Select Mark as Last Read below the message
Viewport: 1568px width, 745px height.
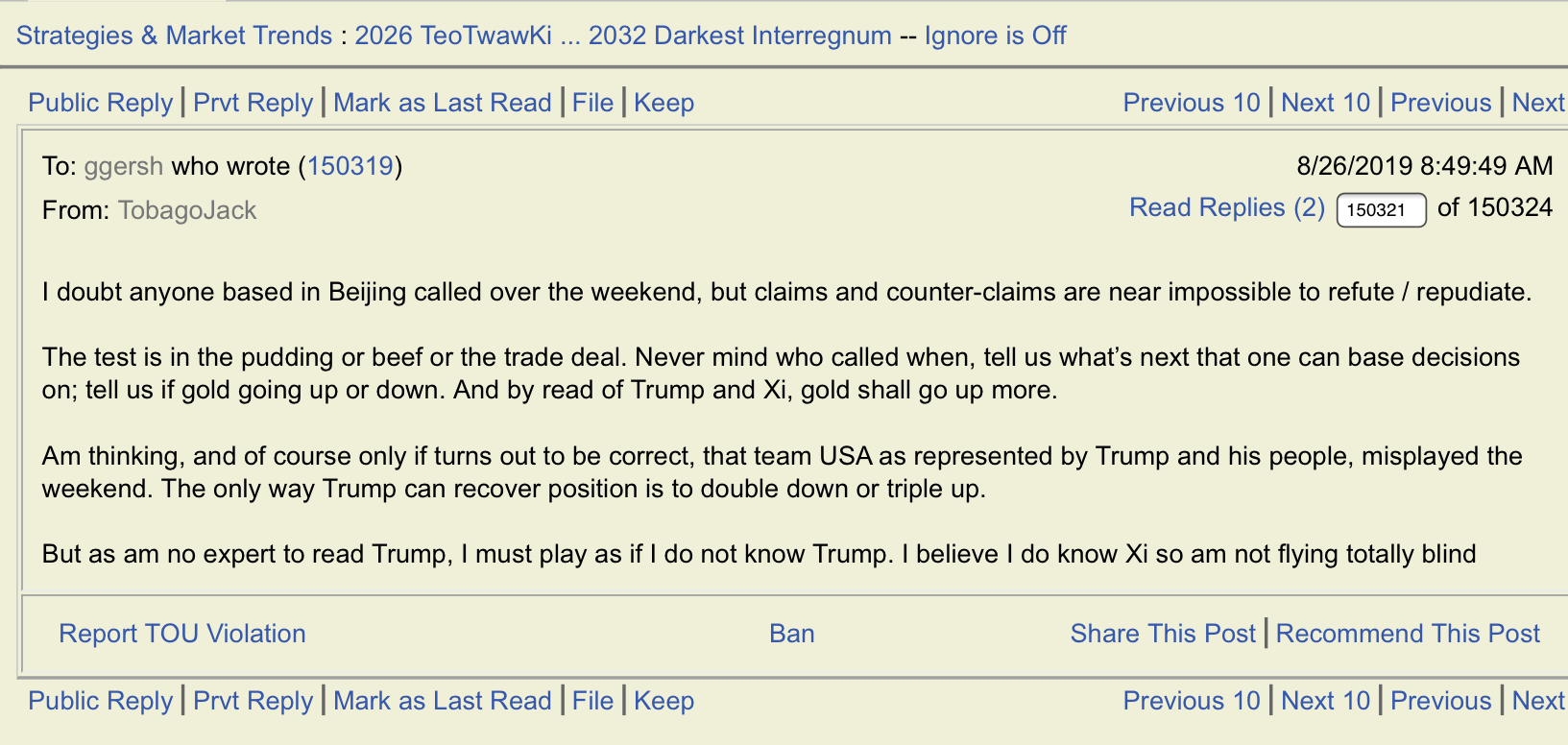pyautogui.click(x=443, y=701)
